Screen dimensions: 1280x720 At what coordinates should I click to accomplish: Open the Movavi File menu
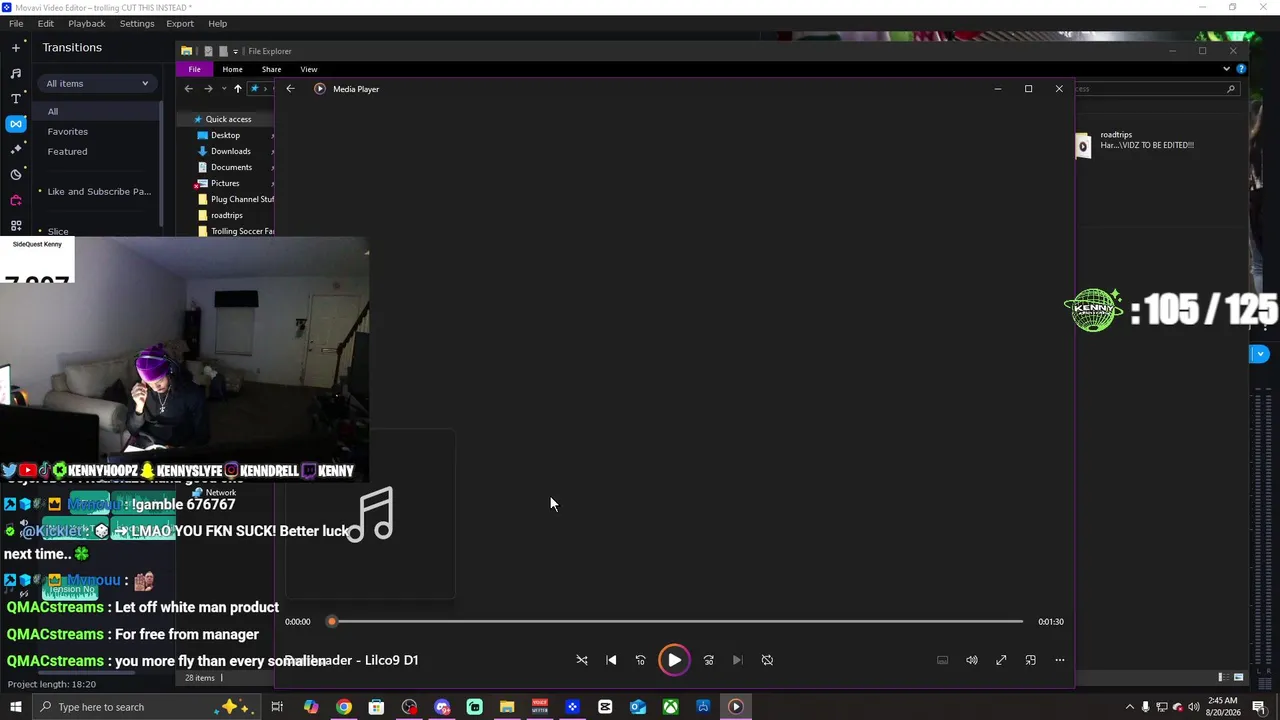click(x=16, y=23)
